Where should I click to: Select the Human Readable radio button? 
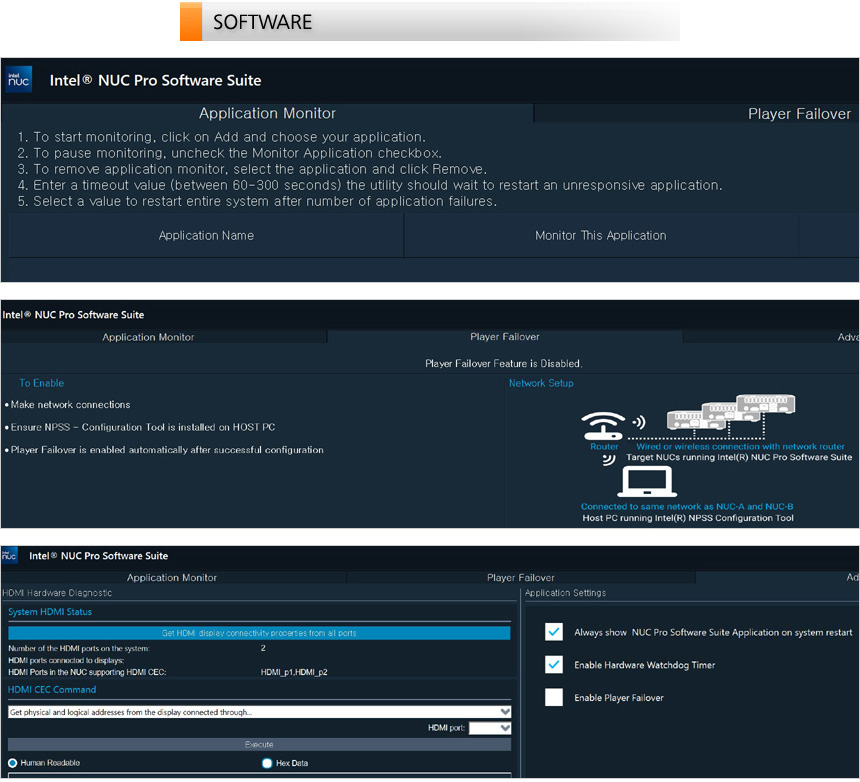pos(13,763)
